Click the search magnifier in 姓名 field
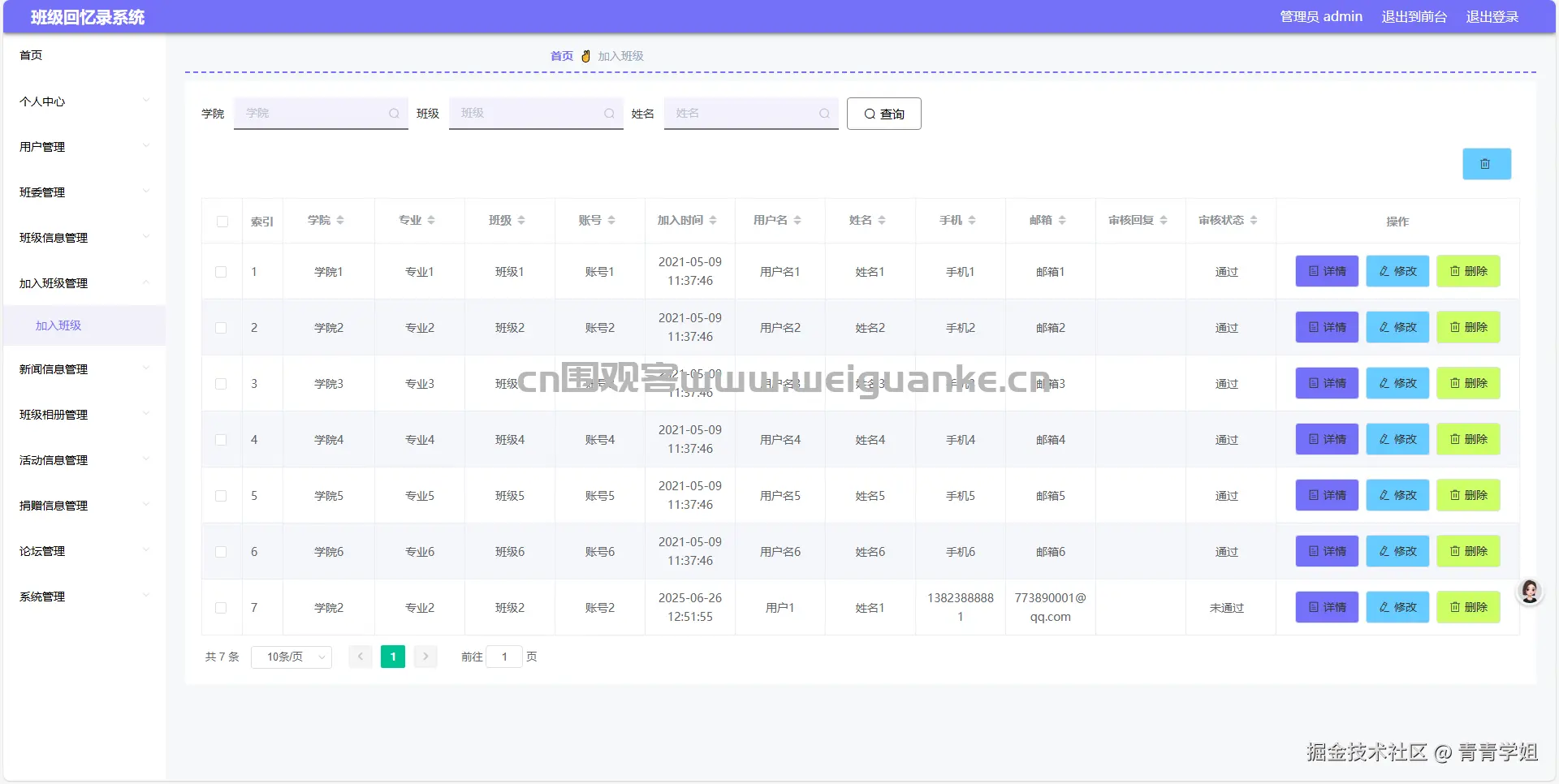Image resolution: width=1559 pixels, height=784 pixels. pos(824,114)
